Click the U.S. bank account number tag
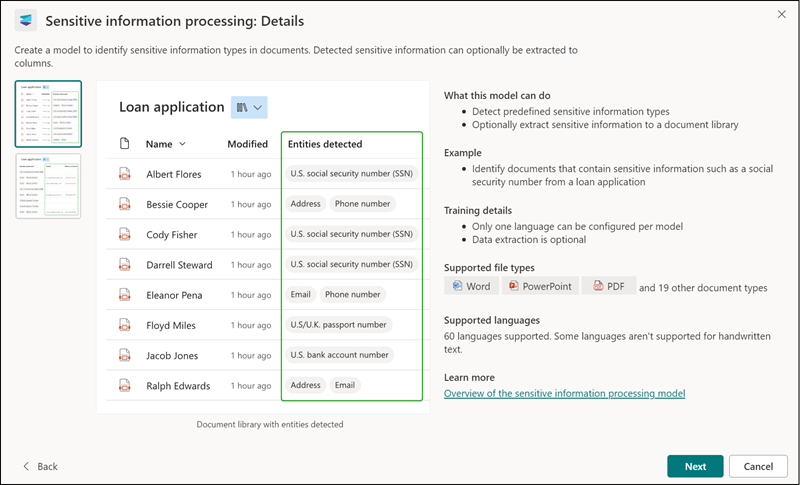The width and height of the screenshot is (800, 485). coord(339,354)
